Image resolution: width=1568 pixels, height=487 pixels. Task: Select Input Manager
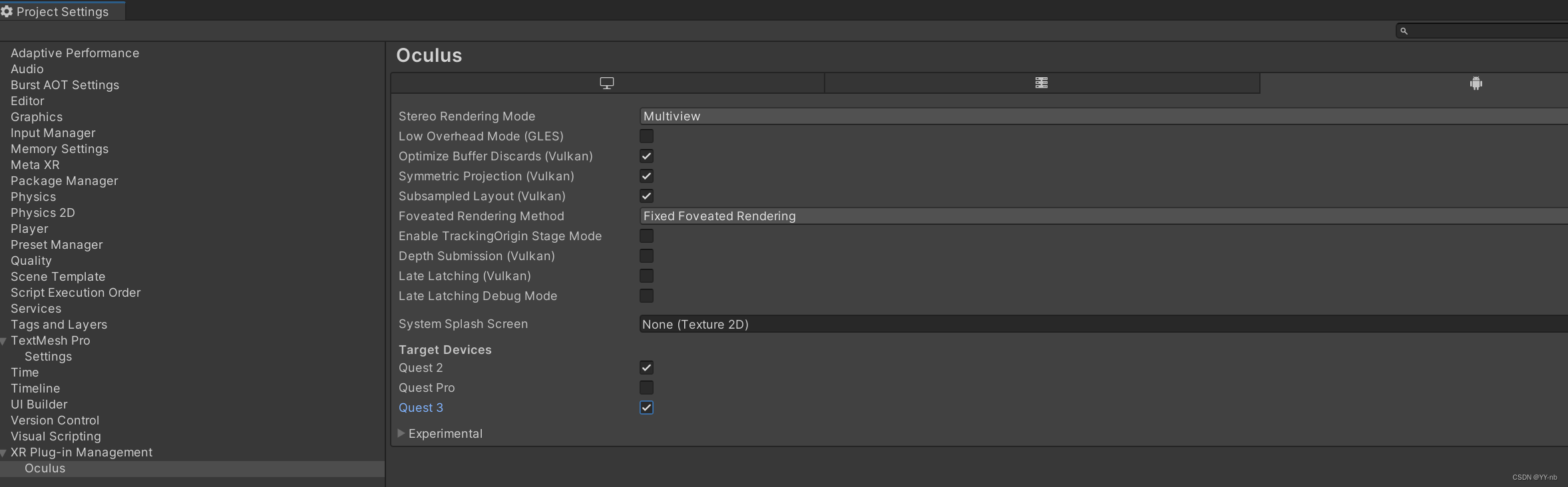pos(53,133)
